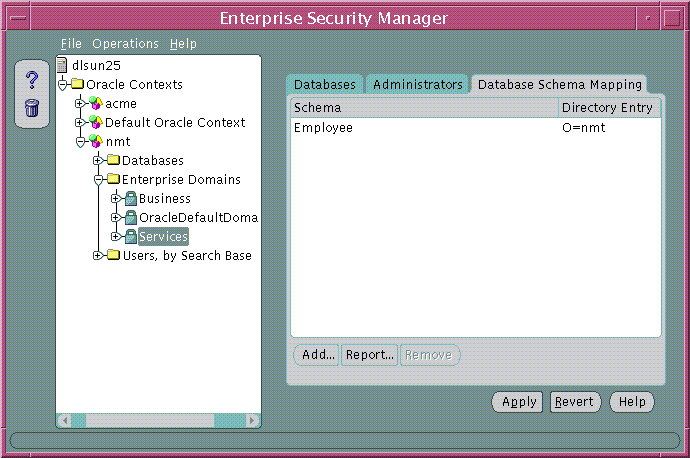The width and height of the screenshot is (690, 458).
Task: Click the minimize dot button in title bar
Action: pyautogui.click(x=648, y=18)
